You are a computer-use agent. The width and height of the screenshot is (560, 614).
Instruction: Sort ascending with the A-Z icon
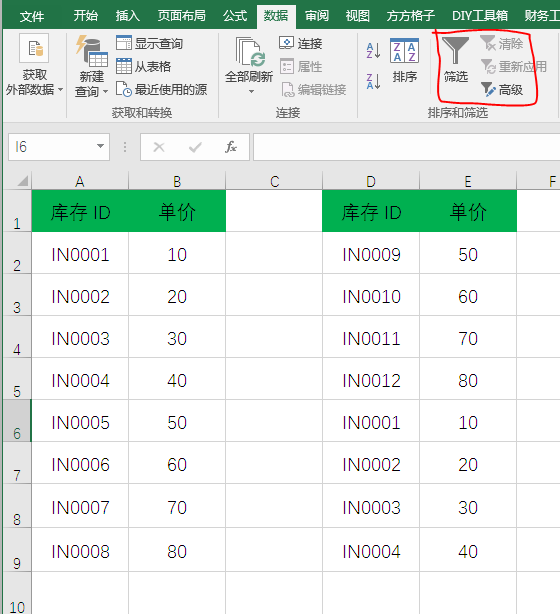pyautogui.click(x=373, y=51)
